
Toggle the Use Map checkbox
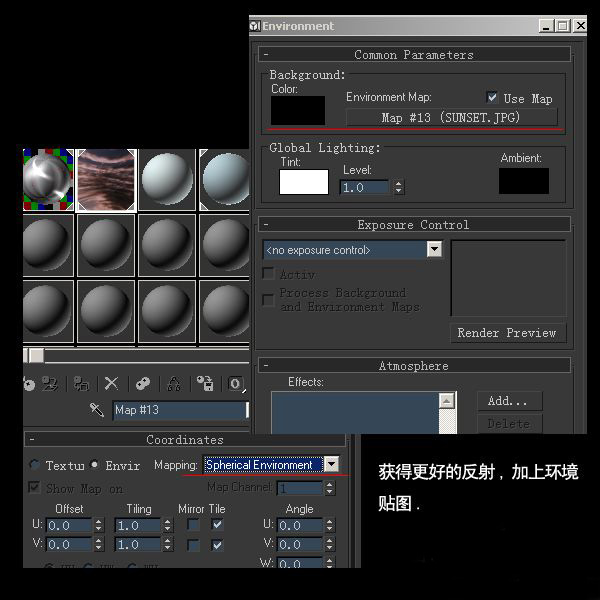(x=492, y=98)
